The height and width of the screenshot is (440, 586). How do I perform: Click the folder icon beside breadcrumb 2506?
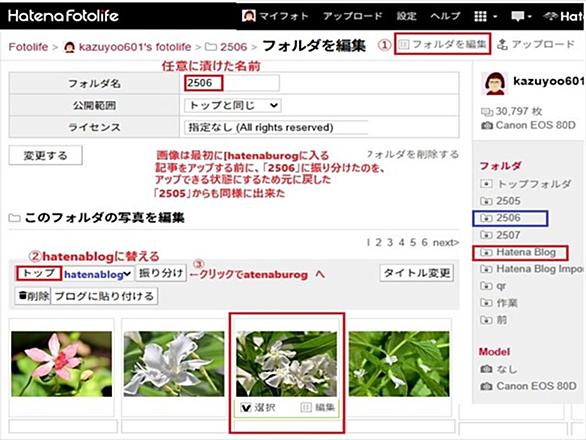tap(211, 47)
